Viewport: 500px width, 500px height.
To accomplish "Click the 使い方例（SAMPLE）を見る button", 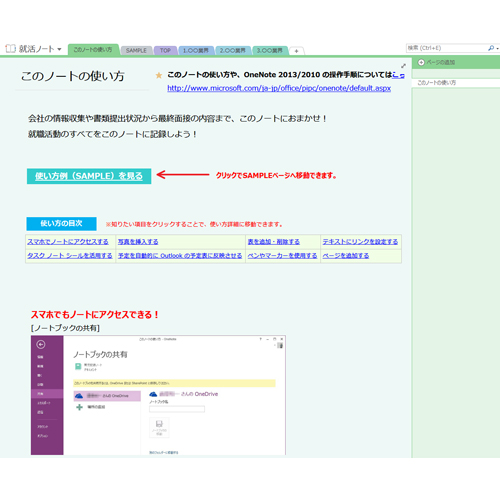I will [89, 176].
